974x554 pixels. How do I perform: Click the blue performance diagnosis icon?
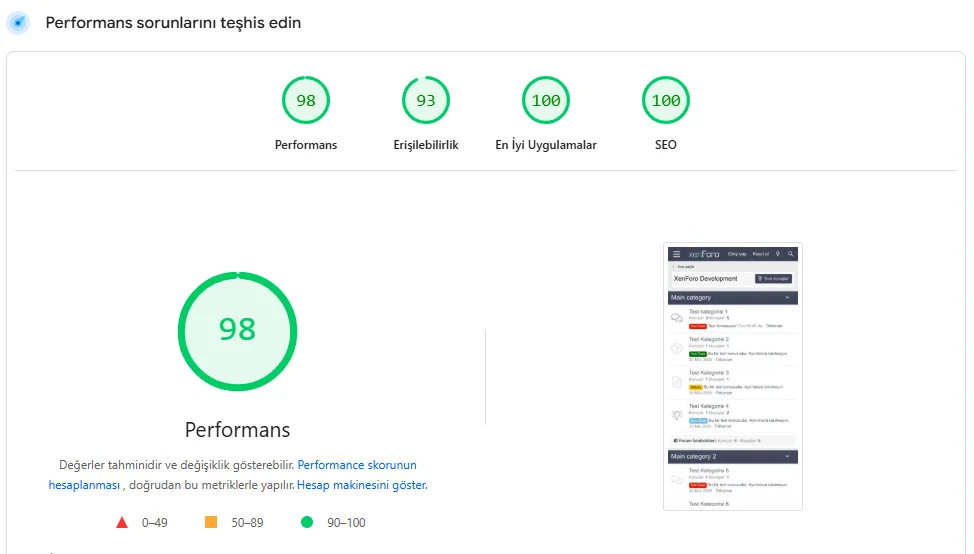click(18, 22)
